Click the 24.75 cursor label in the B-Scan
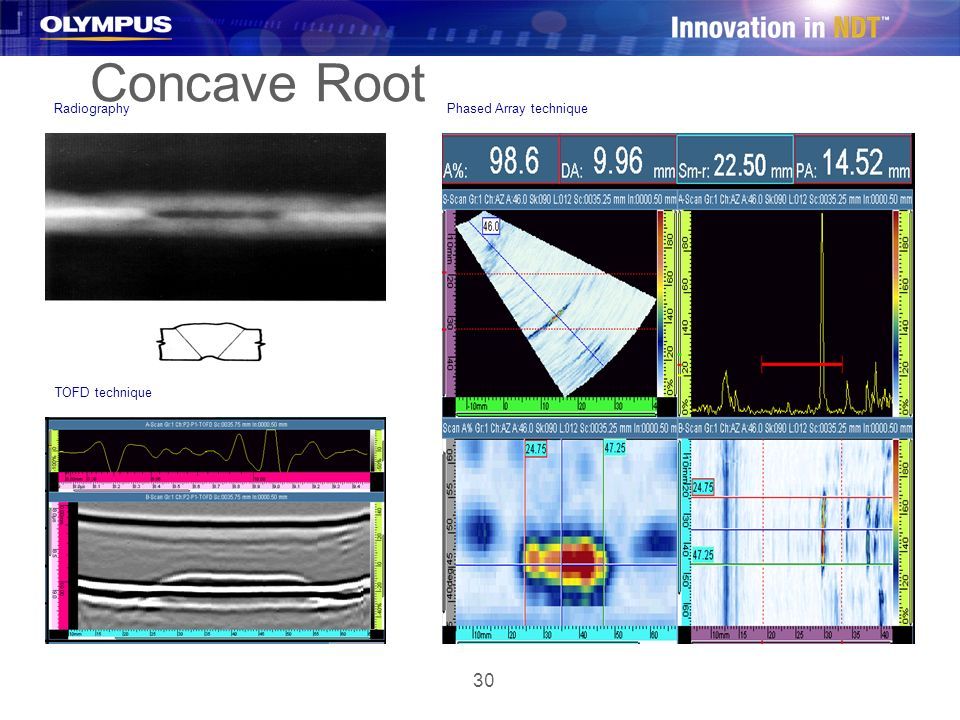This screenshot has width=960, height=720. (x=703, y=487)
